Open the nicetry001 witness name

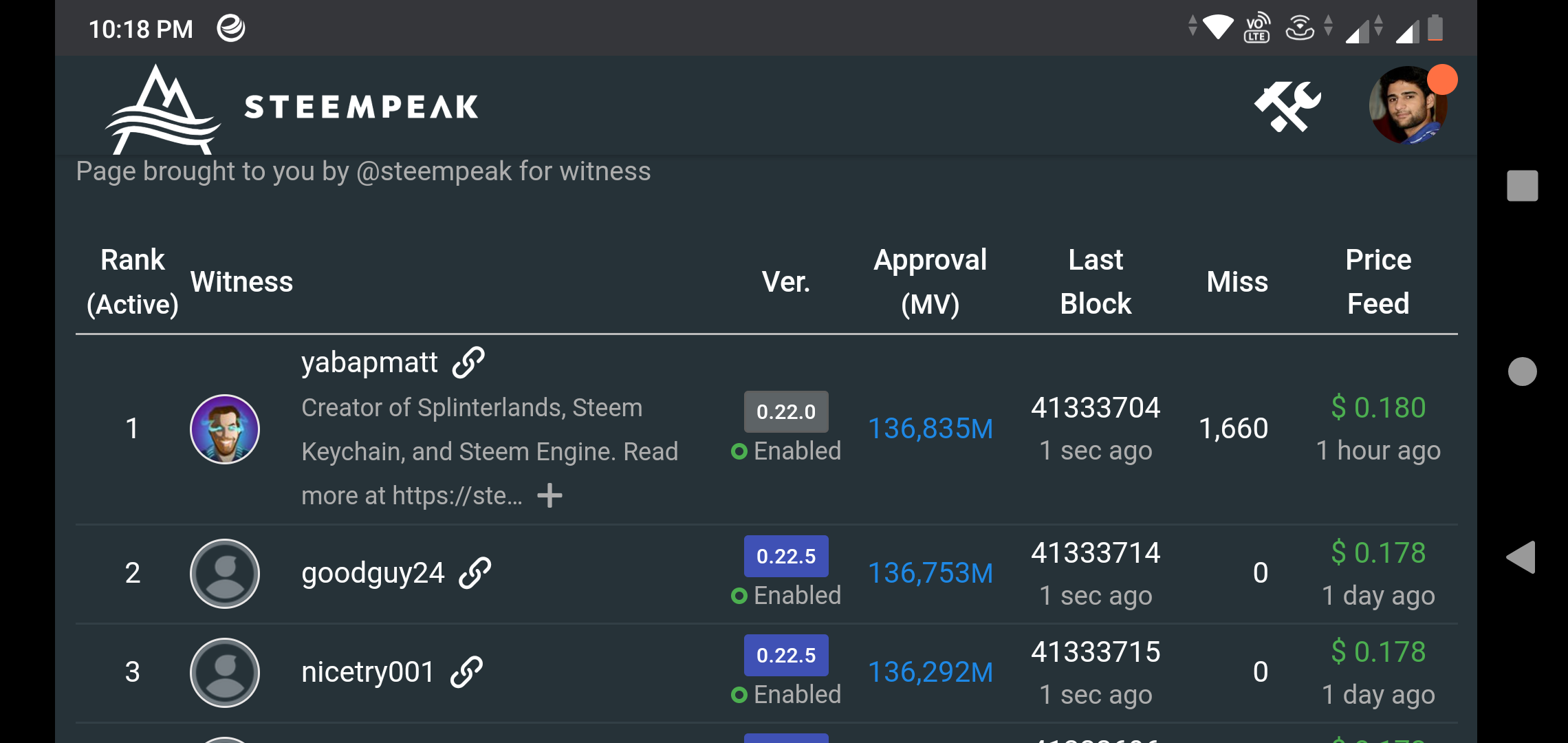pyautogui.click(x=368, y=672)
